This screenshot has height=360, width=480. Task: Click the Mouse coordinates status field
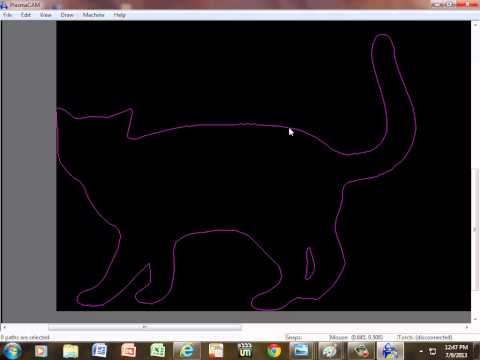356,337
